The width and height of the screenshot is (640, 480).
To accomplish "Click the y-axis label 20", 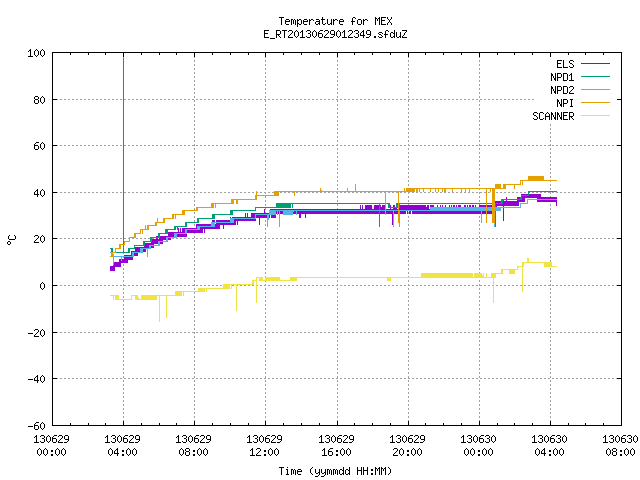I will click(39, 239).
